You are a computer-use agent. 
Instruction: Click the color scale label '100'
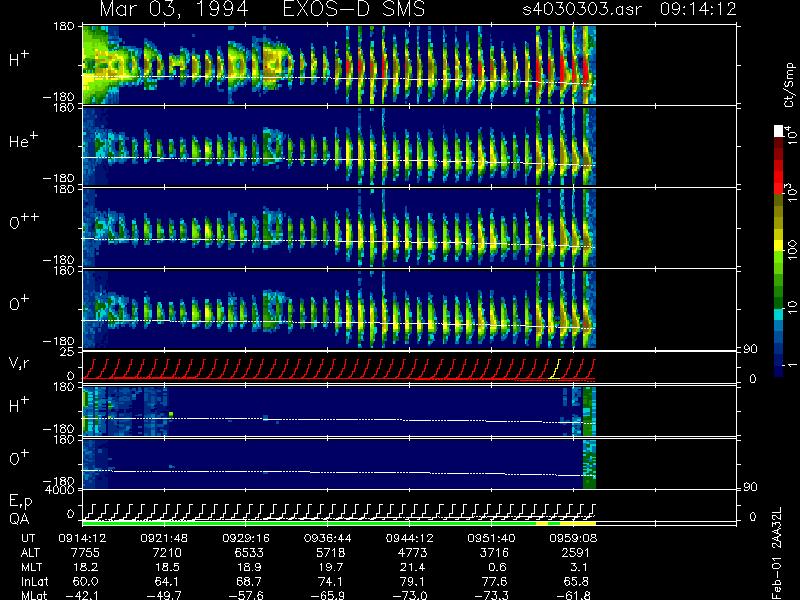791,250
